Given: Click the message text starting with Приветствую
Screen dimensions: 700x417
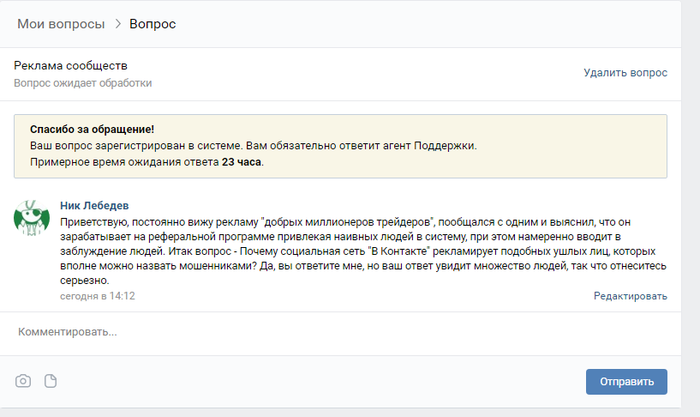Looking at the screenshot, I should (x=363, y=251).
